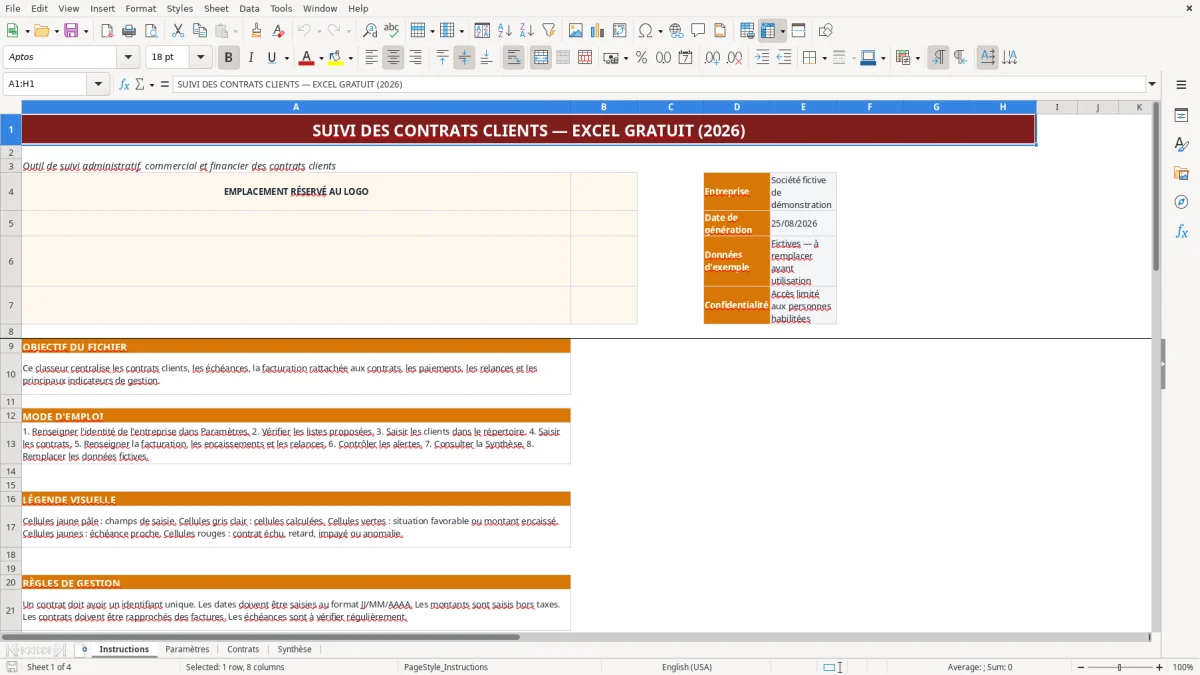
Task: Clear direct formatting icon
Action: 278,31
